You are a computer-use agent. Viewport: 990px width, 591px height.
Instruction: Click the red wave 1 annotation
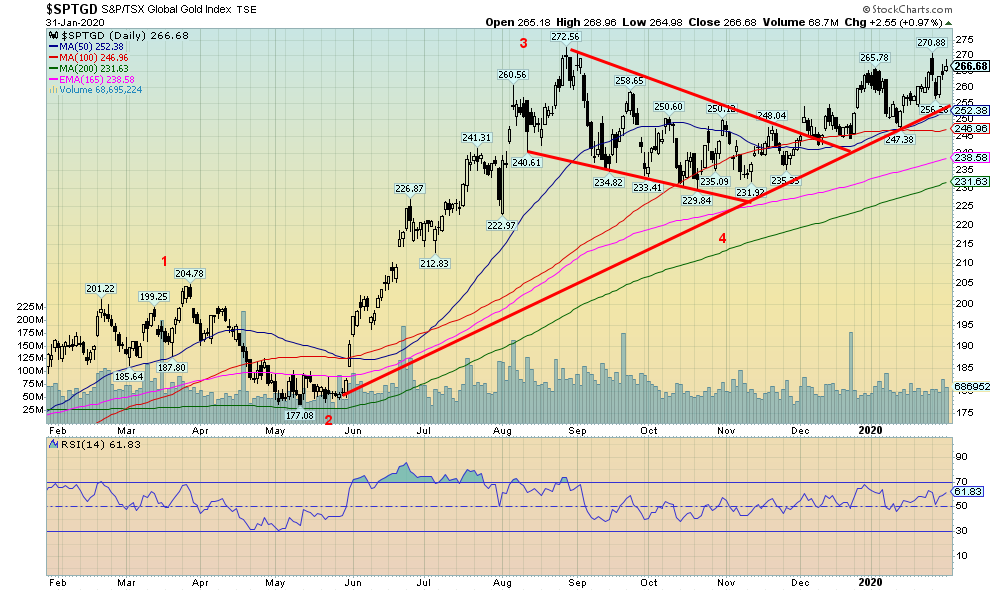[166, 262]
